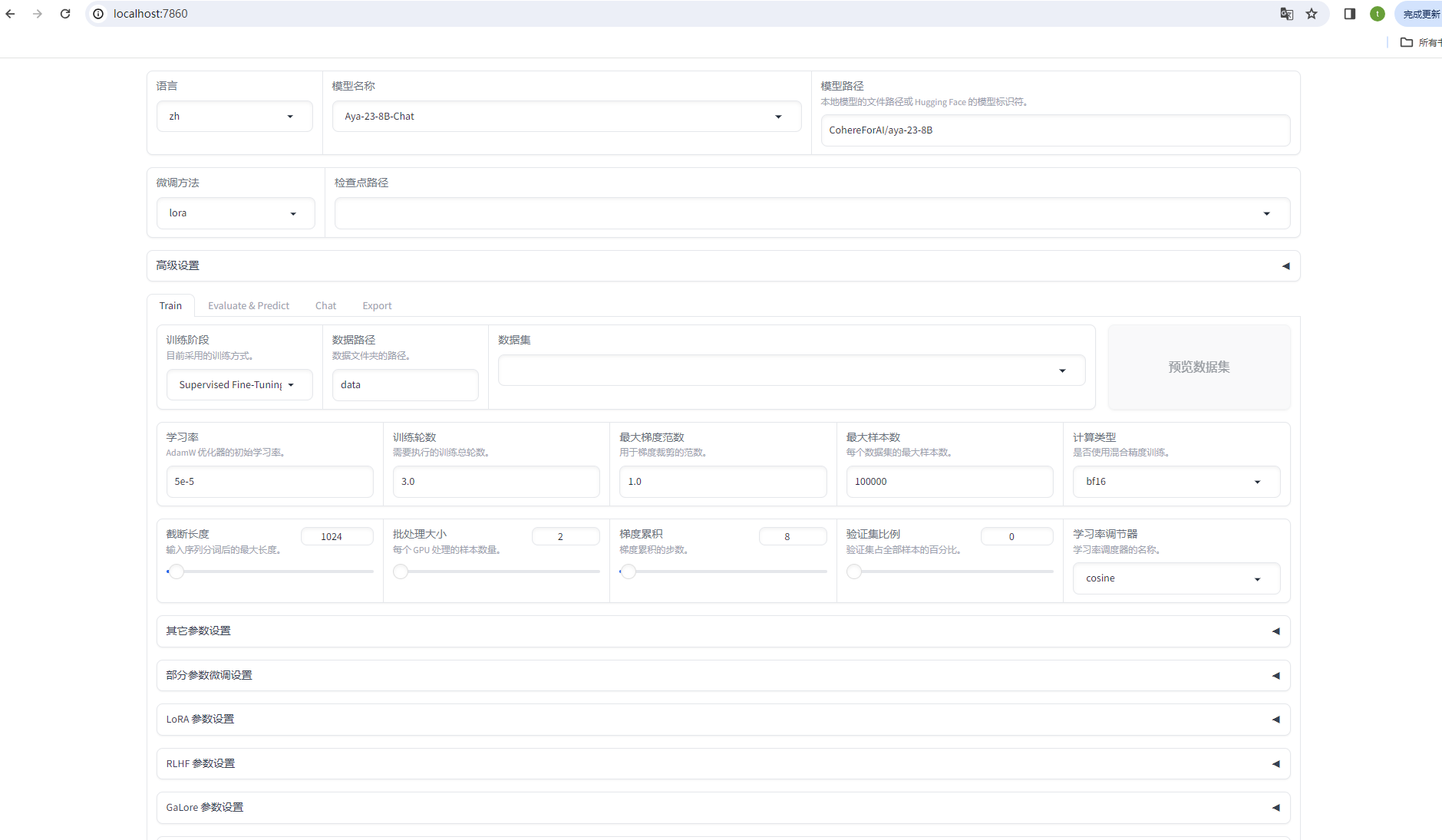Screen dimensions: 1442x840
Task: Click the 截断长度 number box 1024
Action: [x=337, y=536]
